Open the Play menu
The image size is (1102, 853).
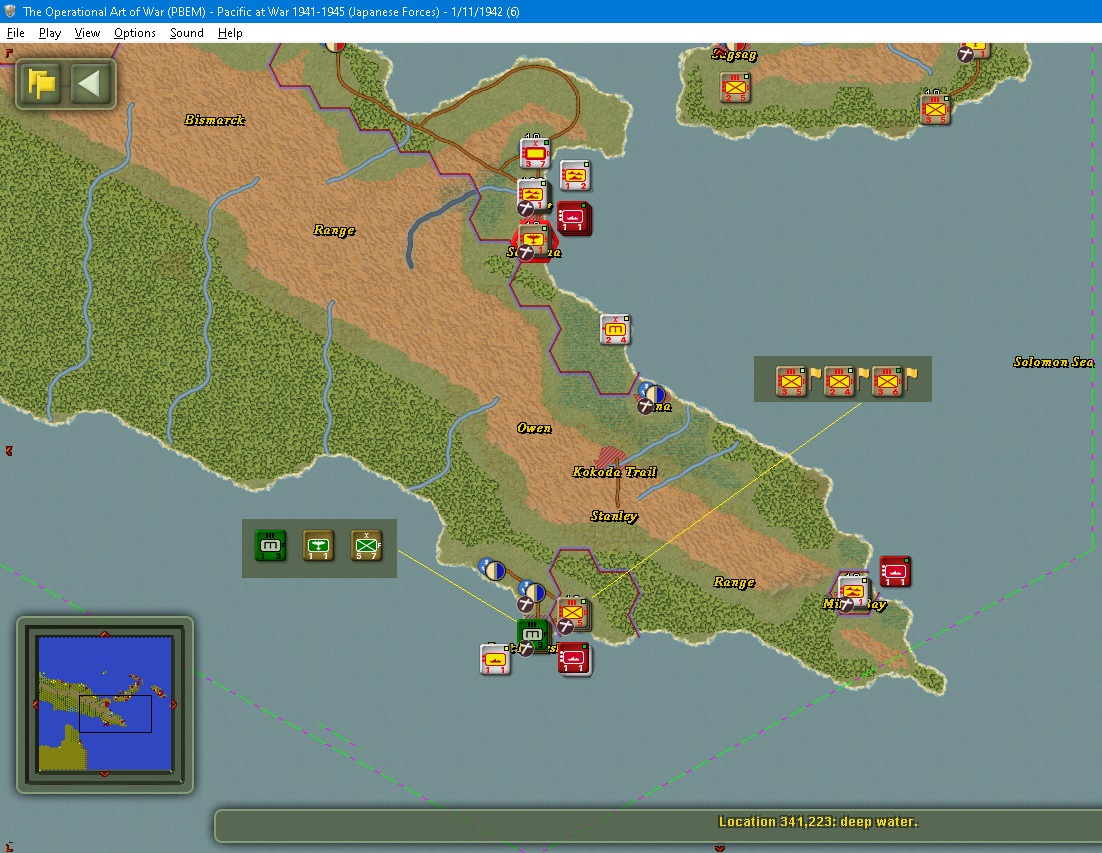click(x=49, y=33)
